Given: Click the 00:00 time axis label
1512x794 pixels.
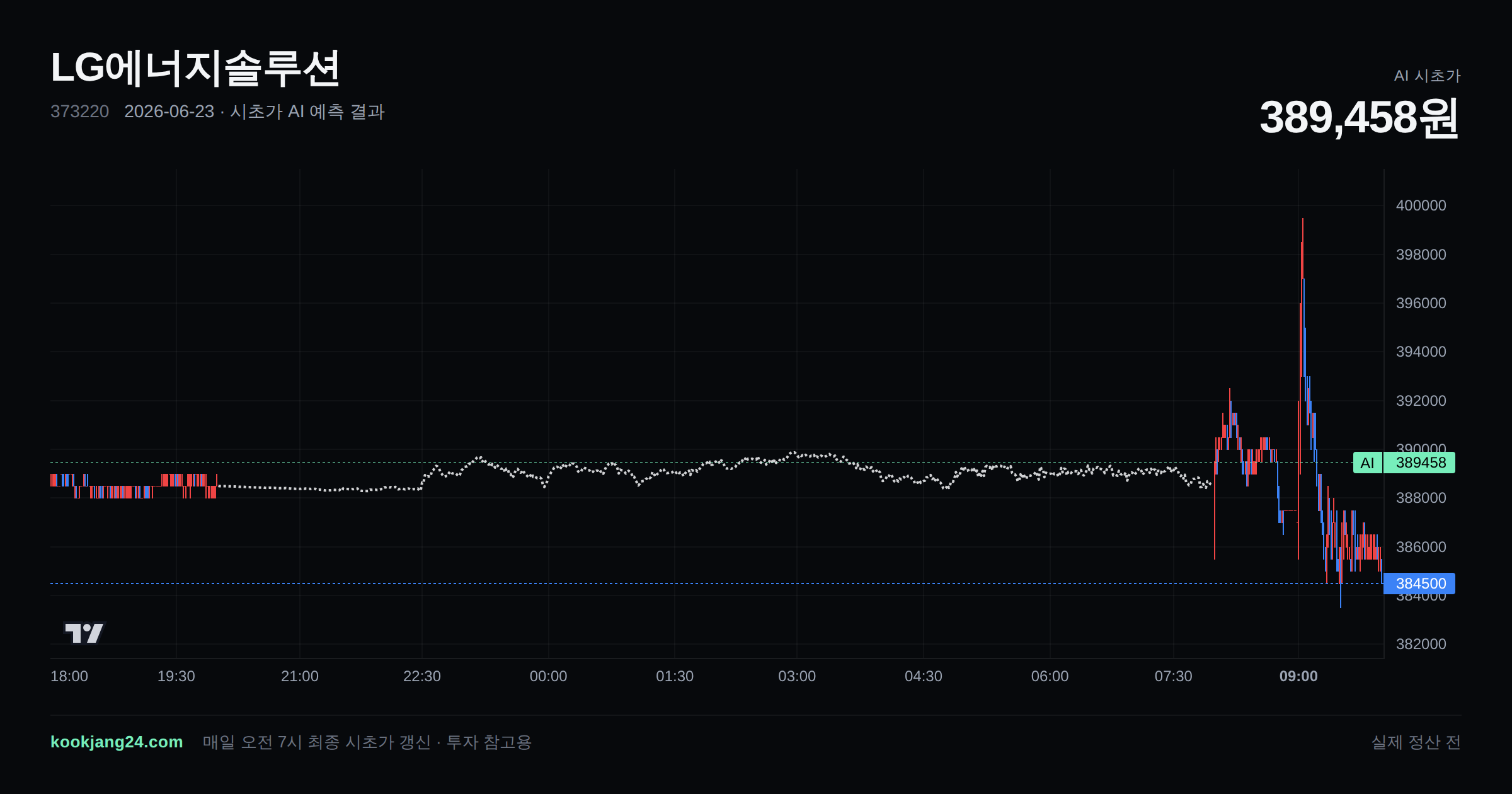Looking at the screenshot, I should tap(549, 676).
